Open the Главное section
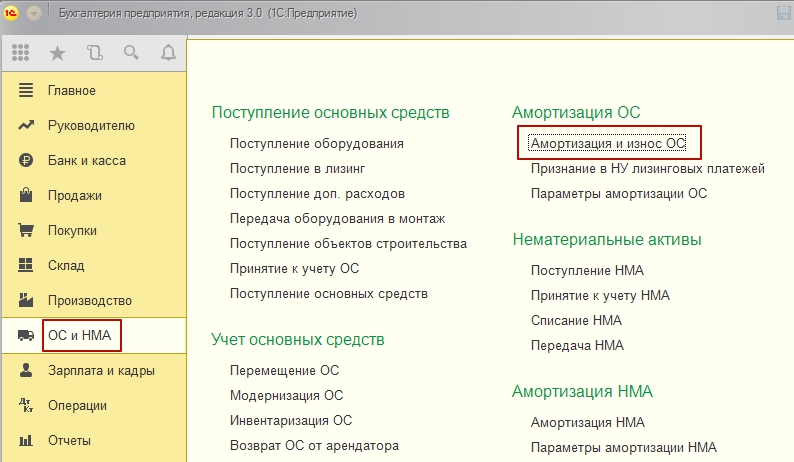The height and width of the screenshot is (462, 794). pyautogui.click(x=72, y=91)
